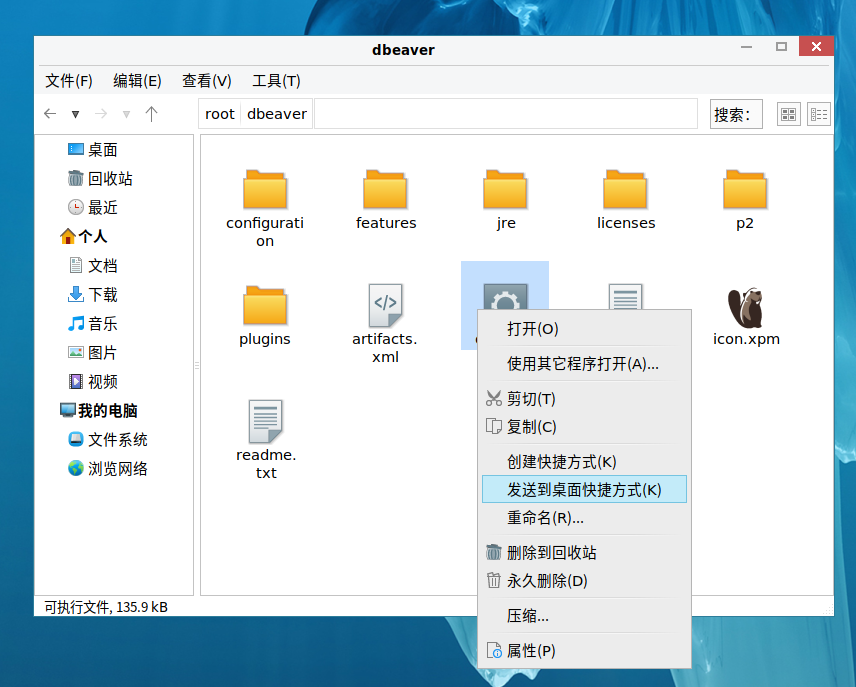Open 下载 in the sidebar
Viewport: 856px width, 687px height.
pyautogui.click(x=93, y=295)
